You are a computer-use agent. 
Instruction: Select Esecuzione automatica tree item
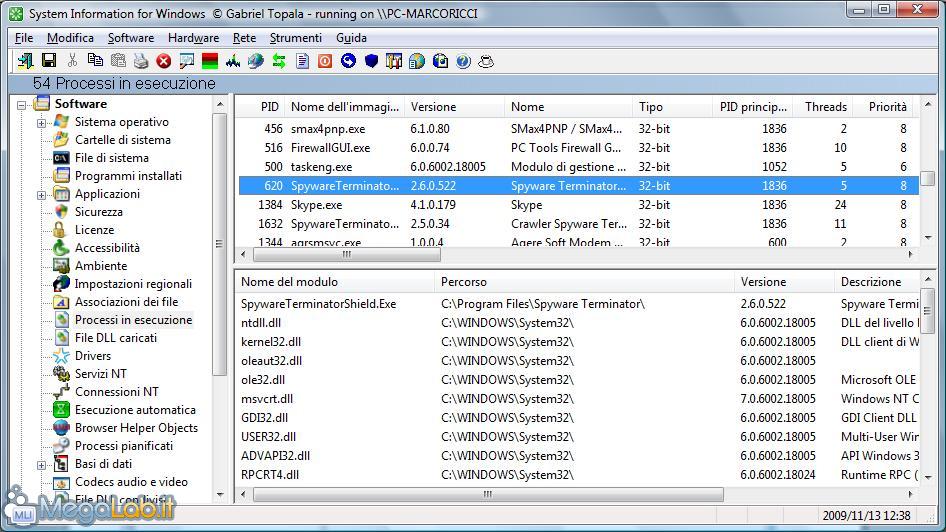coord(135,410)
